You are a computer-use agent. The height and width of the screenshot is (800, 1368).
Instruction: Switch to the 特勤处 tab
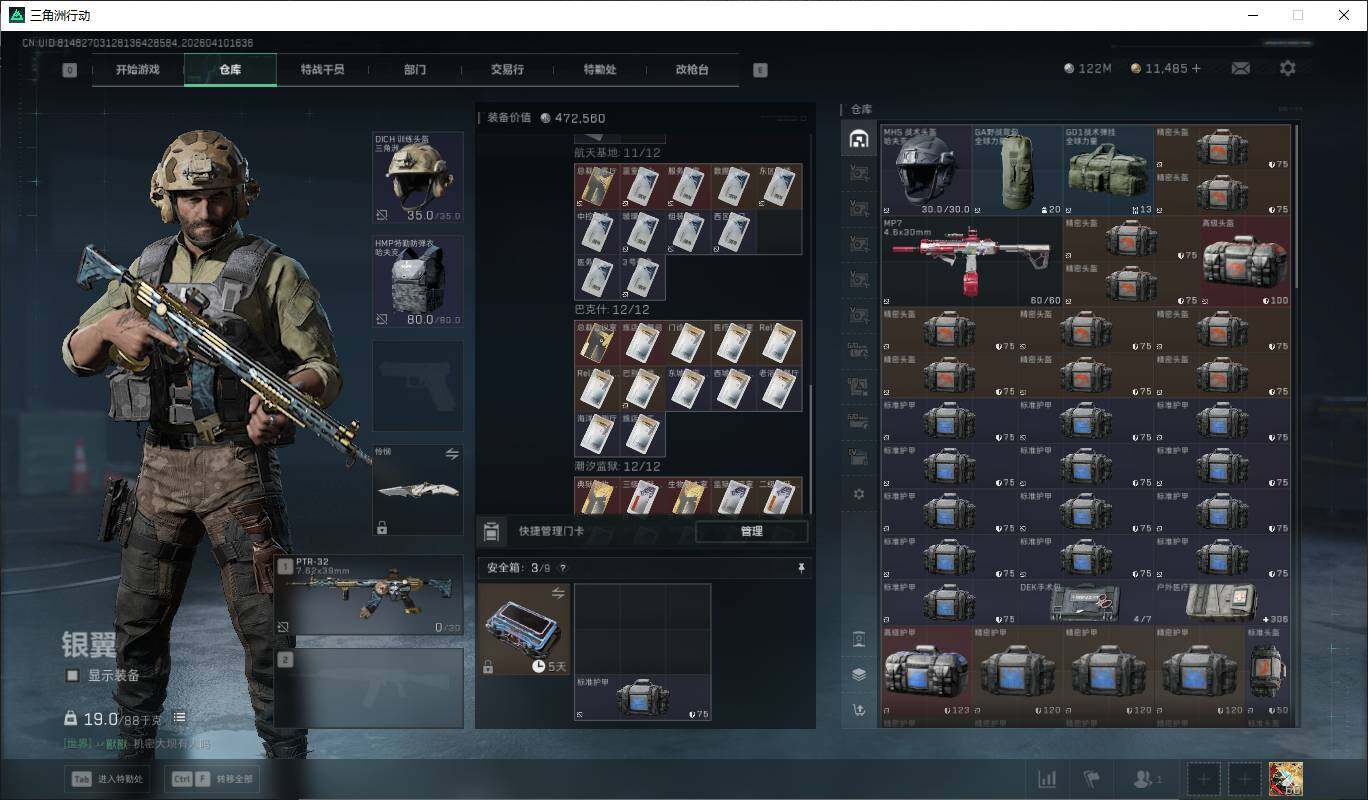pyautogui.click(x=600, y=70)
